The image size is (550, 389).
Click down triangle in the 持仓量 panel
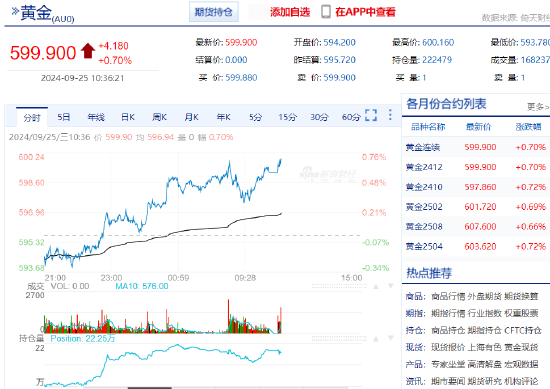tap(391, 338)
